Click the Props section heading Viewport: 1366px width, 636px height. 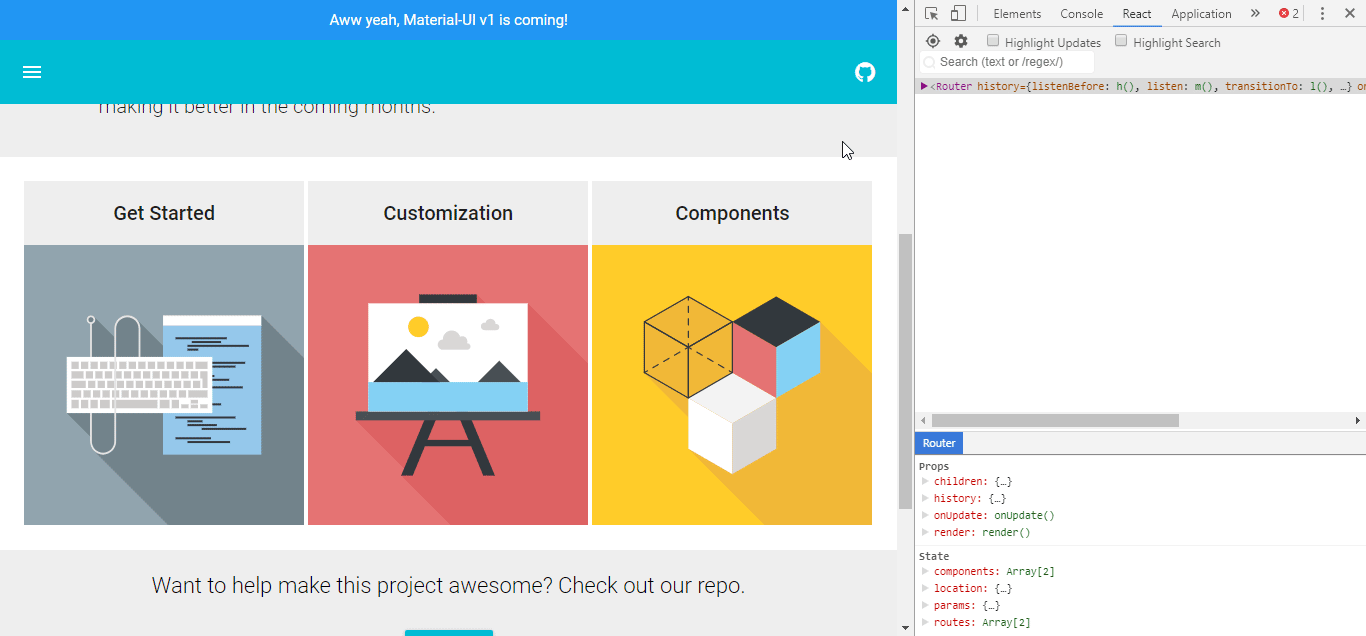coord(934,466)
